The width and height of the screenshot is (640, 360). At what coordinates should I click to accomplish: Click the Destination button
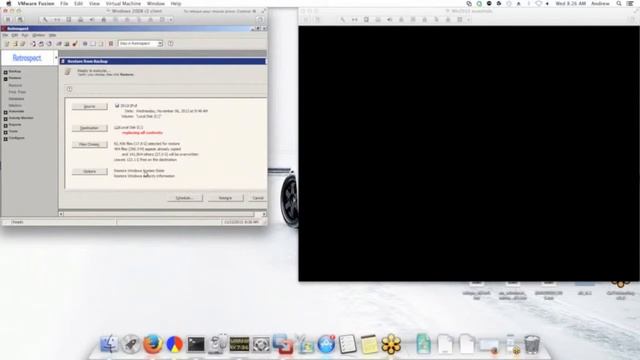[x=90, y=128]
